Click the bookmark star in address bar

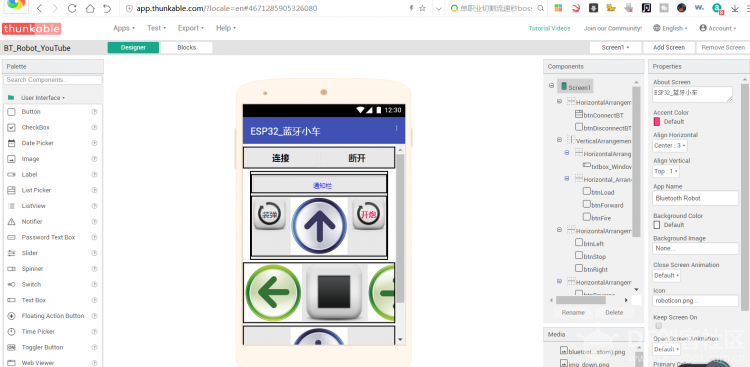click(x=422, y=8)
